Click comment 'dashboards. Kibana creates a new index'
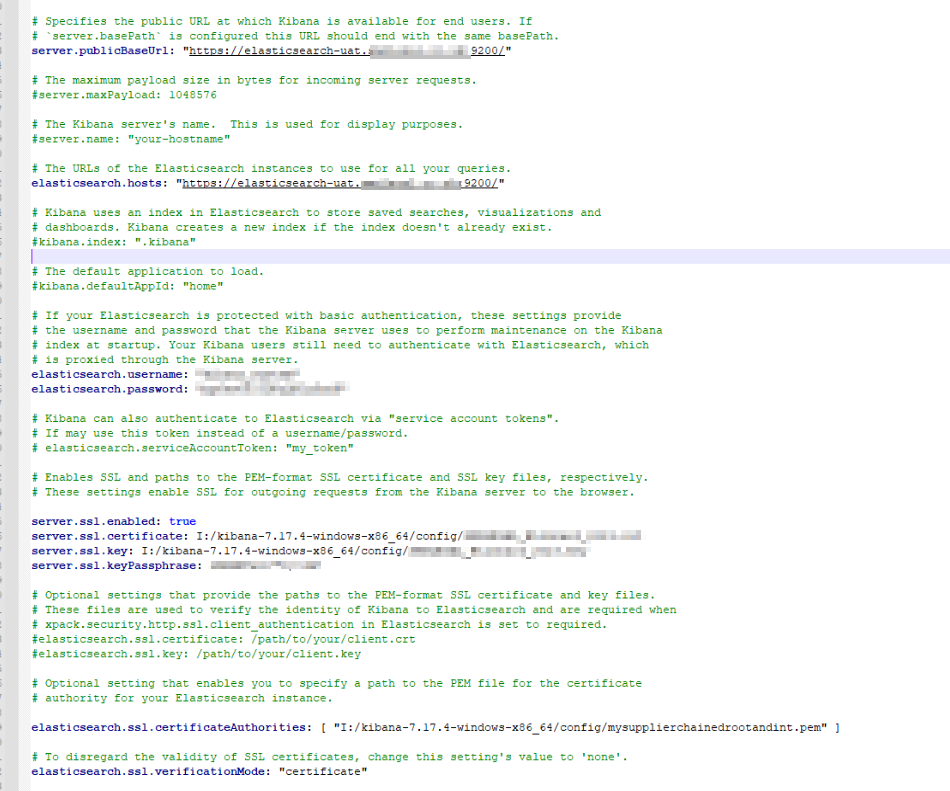950x791 pixels. coord(292,227)
